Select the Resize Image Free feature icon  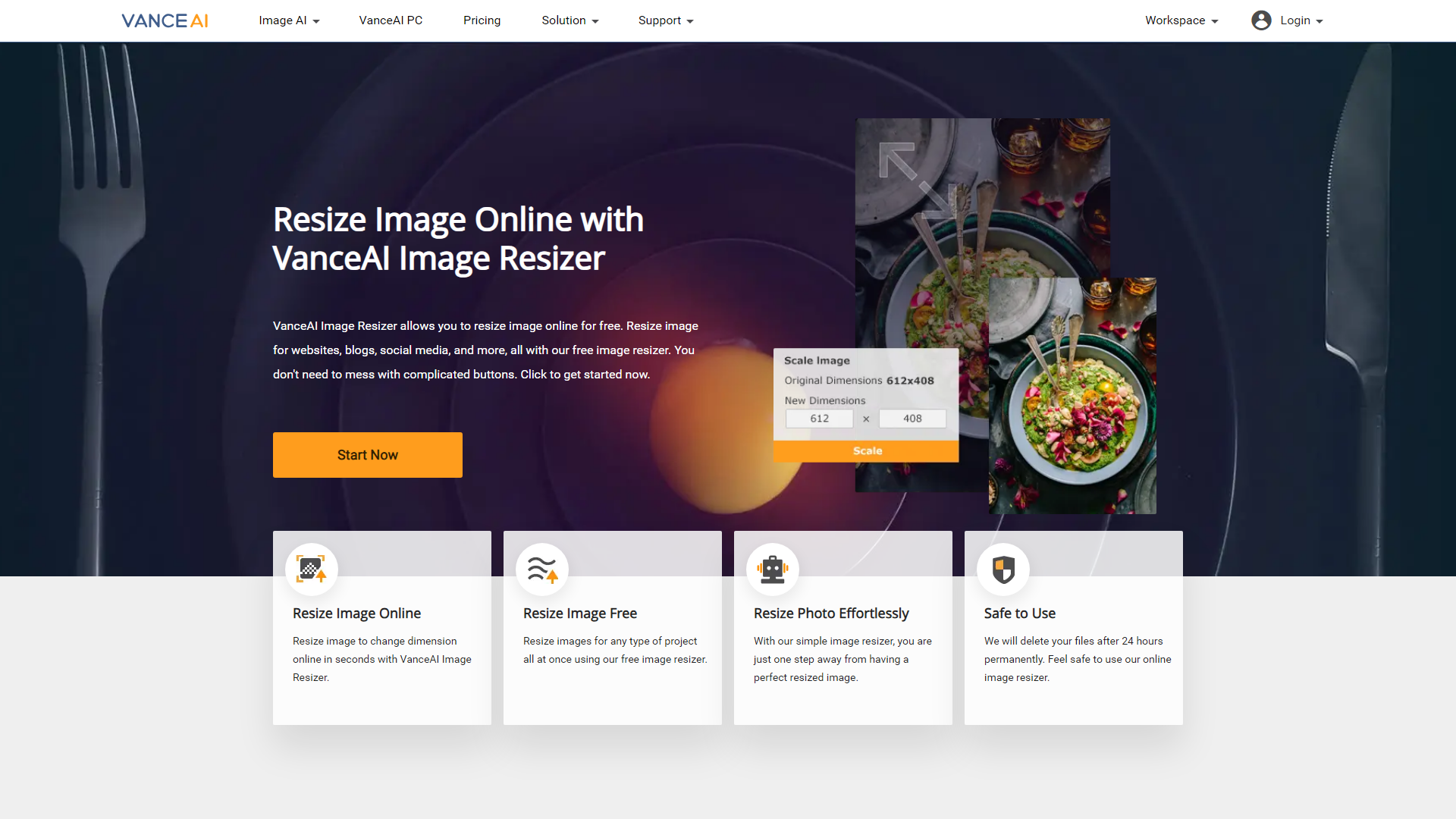tap(541, 569)
